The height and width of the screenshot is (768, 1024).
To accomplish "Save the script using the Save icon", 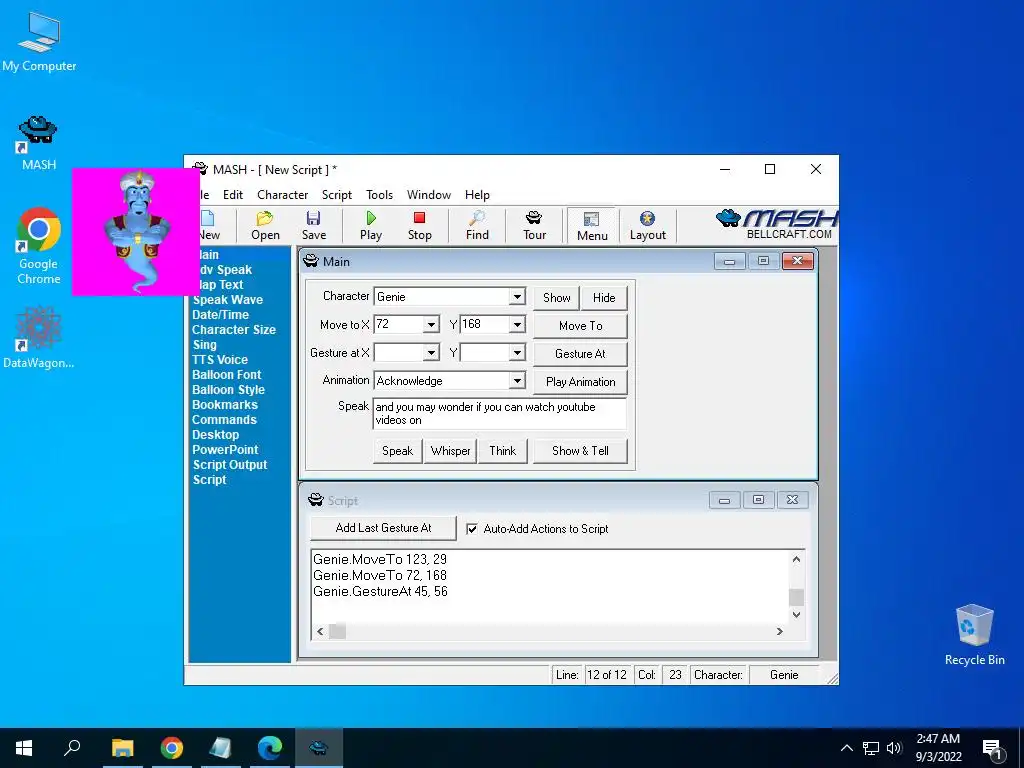I will click(313, 226).
